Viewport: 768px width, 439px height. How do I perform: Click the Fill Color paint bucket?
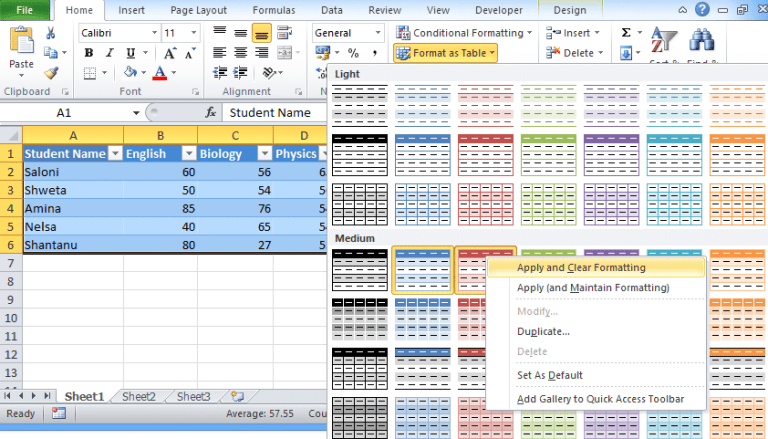[130, 73]
